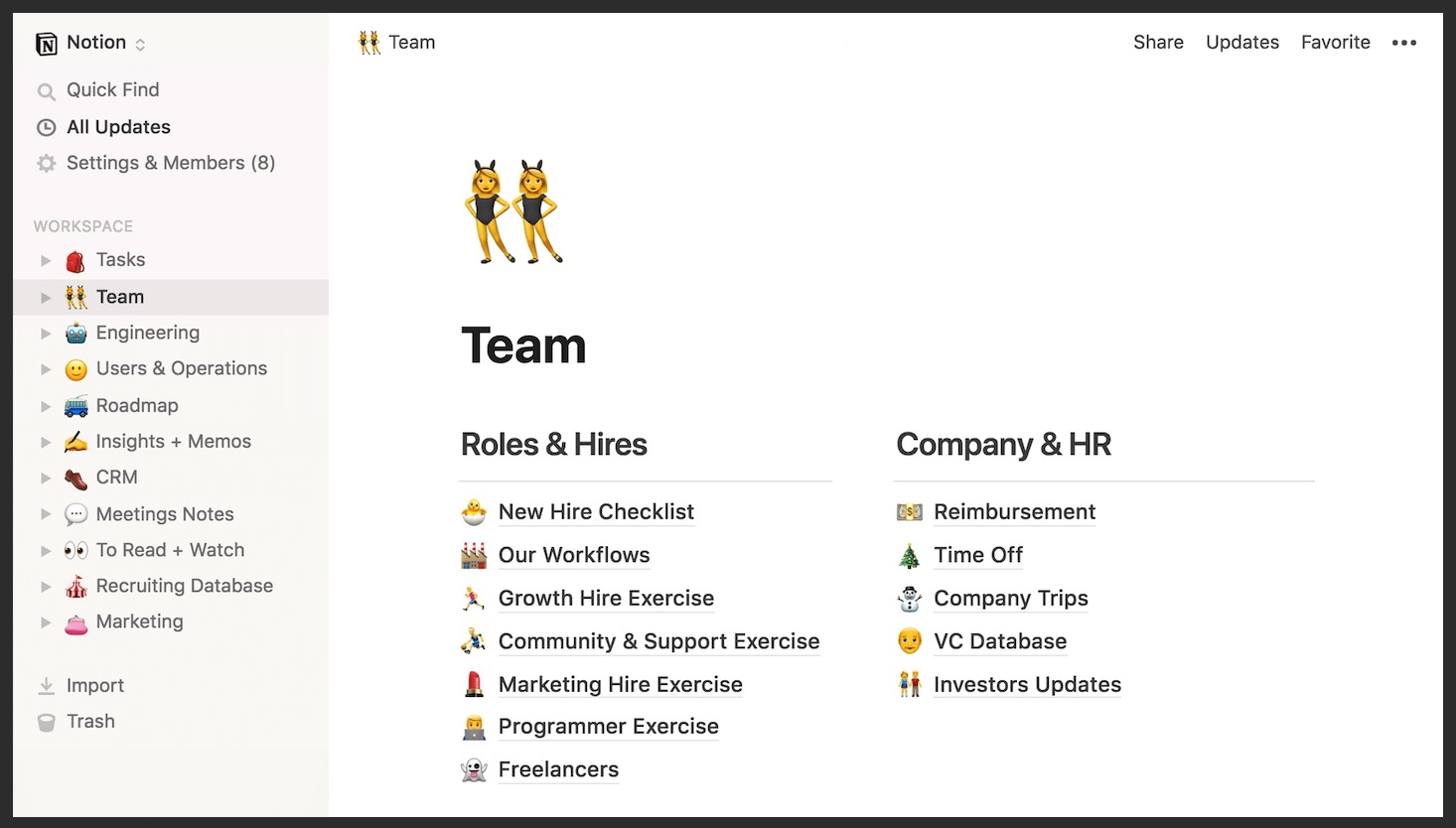Click the large Team page emoji icon
Image resolution: width=1456 pixels, height=828 pixels.
[x=513, y=211]
